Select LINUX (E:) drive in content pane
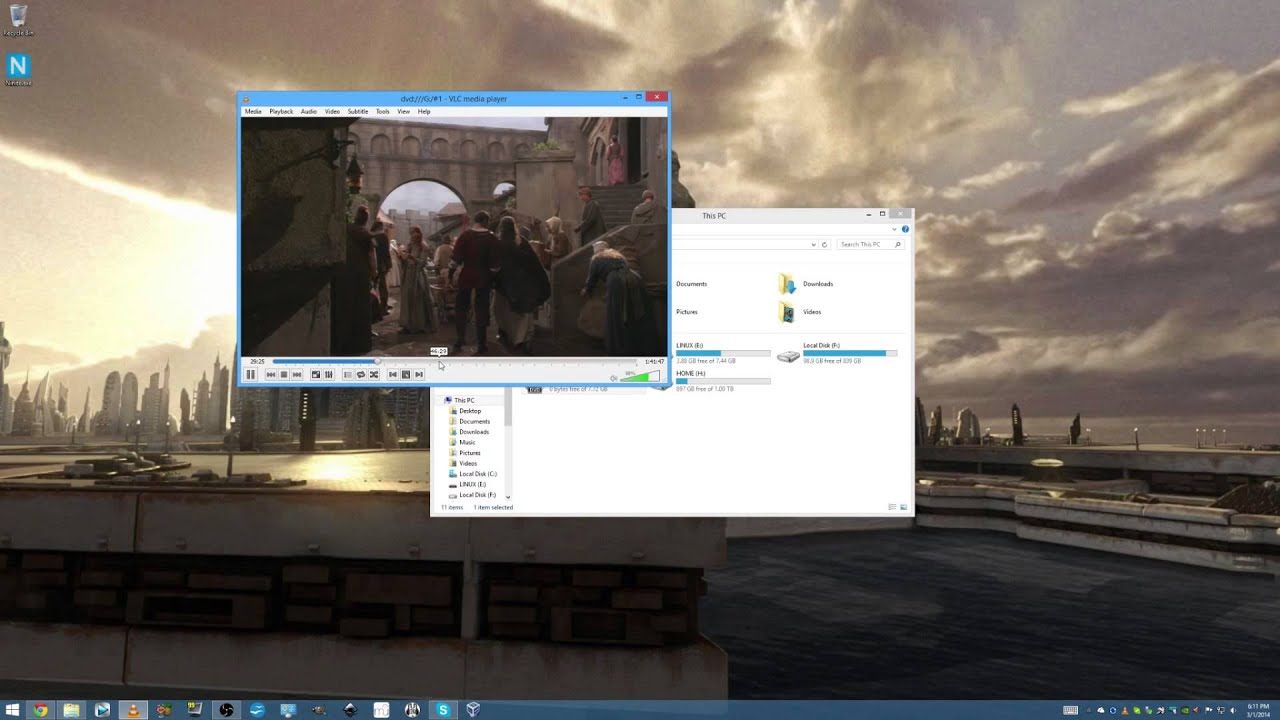This screenshot has height=720, width=1280. 722,353
